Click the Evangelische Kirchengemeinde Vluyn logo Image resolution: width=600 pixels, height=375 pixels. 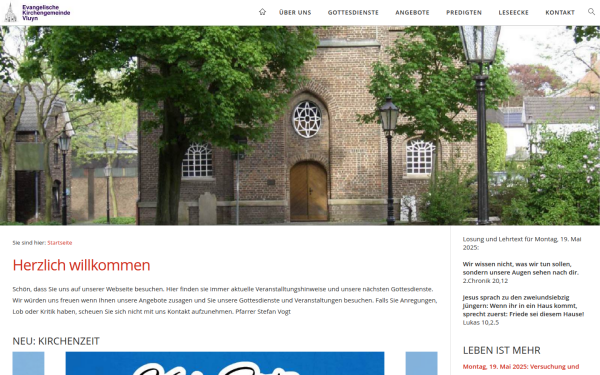pyautogui.click(x=38, y=13)
